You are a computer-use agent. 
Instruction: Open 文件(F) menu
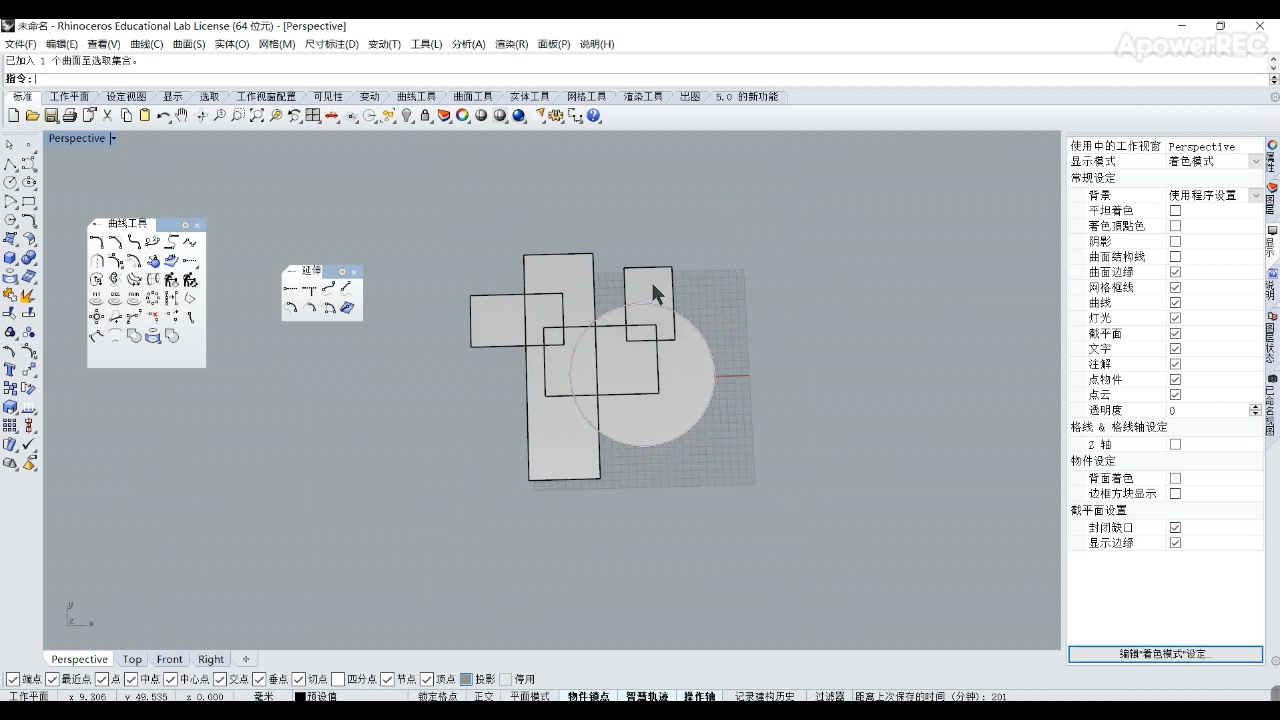20,44
